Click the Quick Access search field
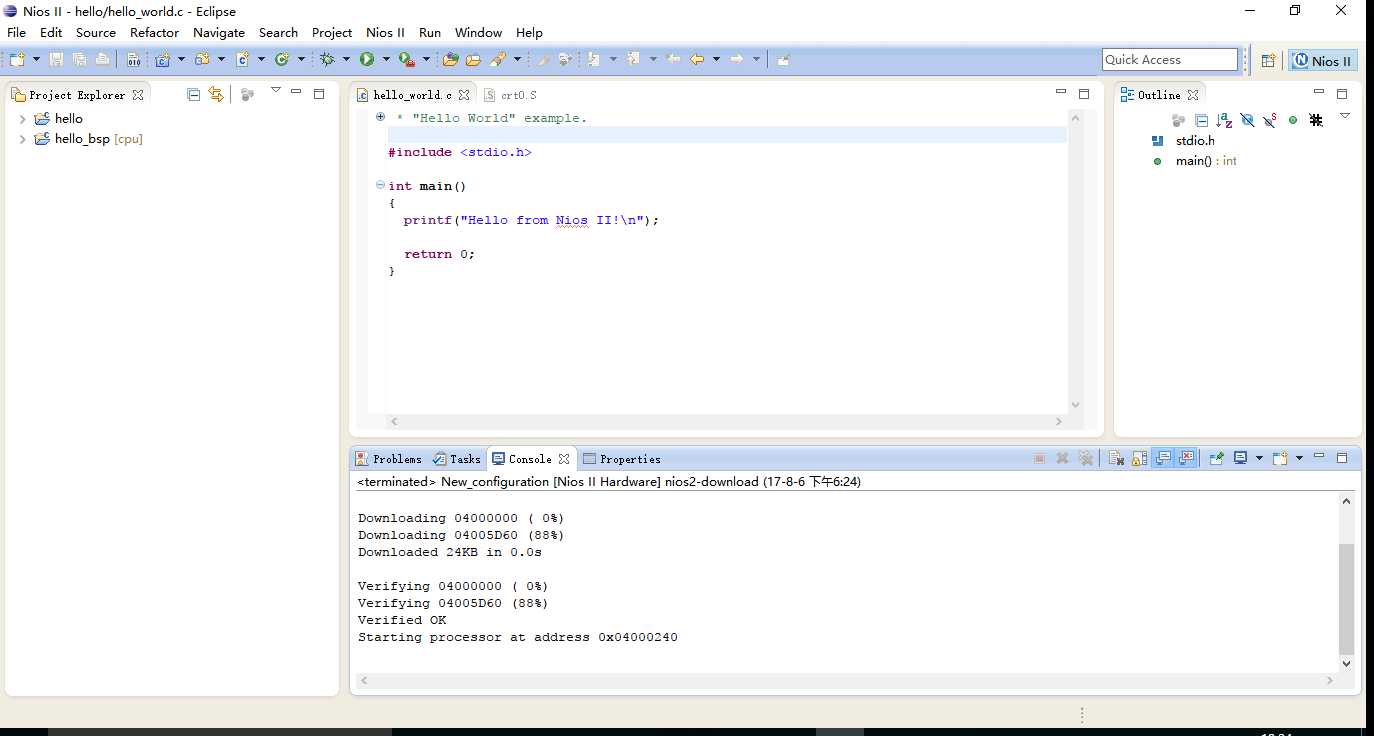The height and width of the screenshot is (736, 1374). tap(1170, 60)
